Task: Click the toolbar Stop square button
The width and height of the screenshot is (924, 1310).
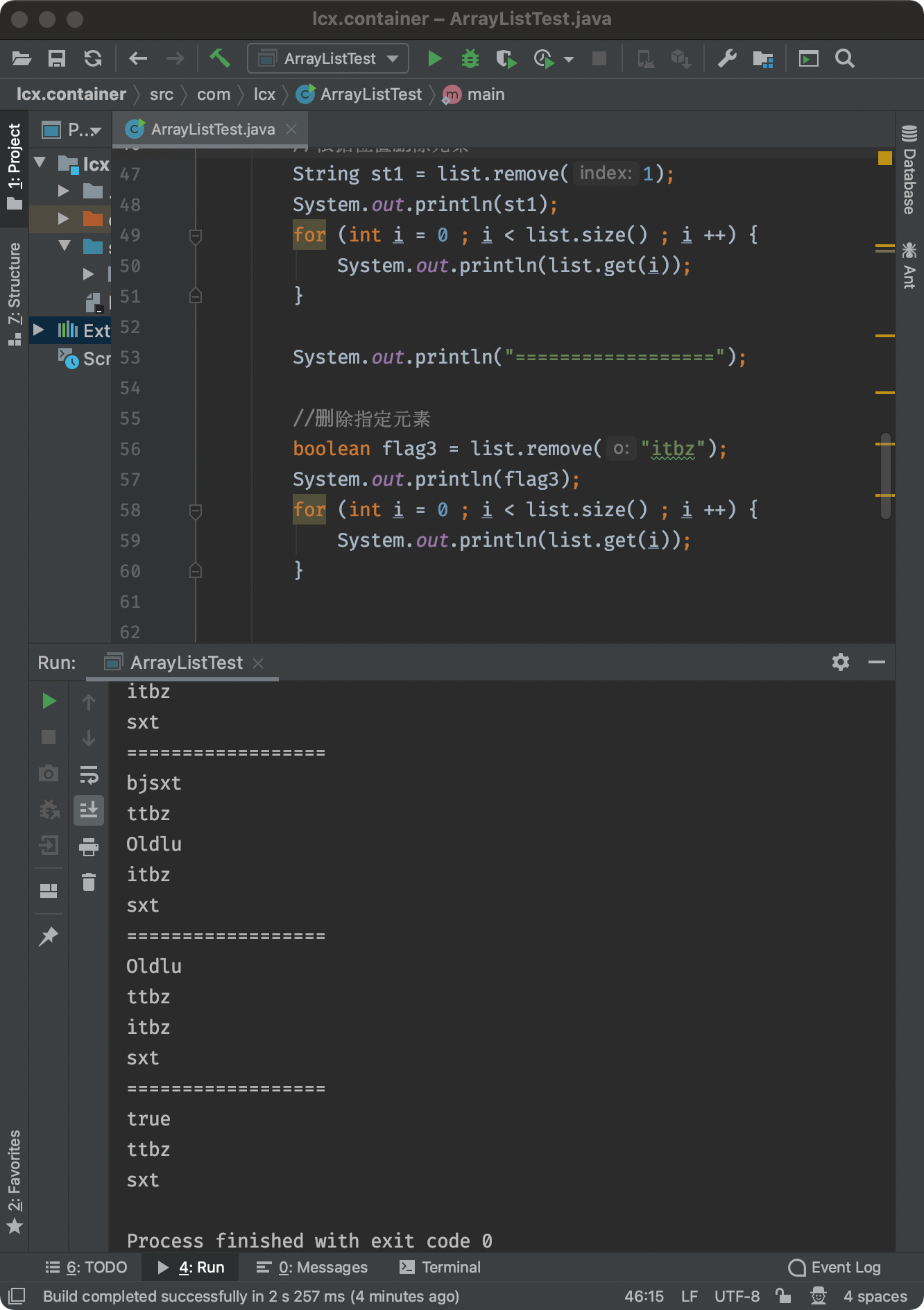Action: (x=599, y=59)
